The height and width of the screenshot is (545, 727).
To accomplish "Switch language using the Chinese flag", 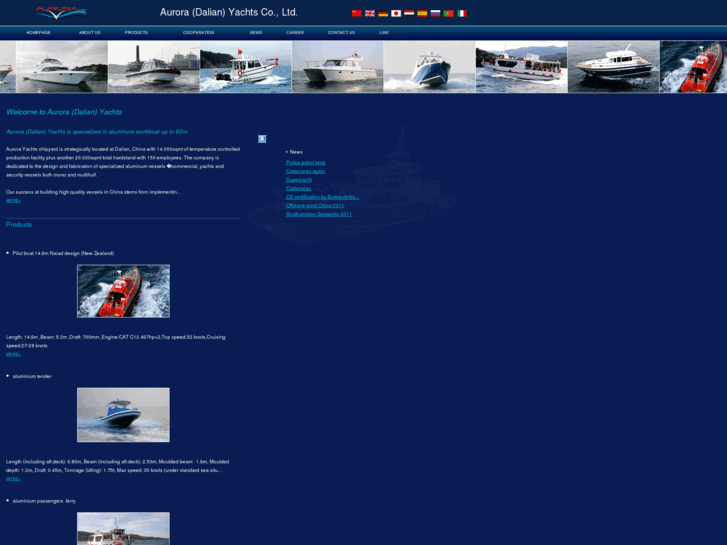I will tap(357, 13).
